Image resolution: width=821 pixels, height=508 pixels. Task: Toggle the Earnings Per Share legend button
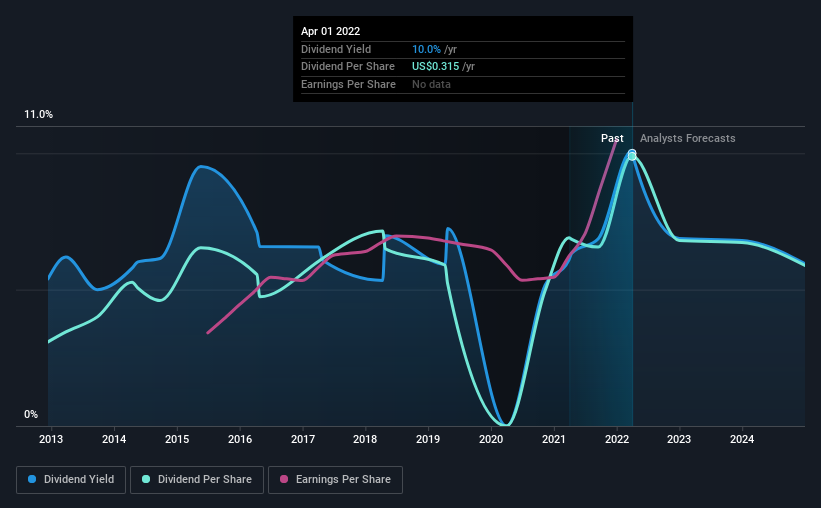coord(335,480)
